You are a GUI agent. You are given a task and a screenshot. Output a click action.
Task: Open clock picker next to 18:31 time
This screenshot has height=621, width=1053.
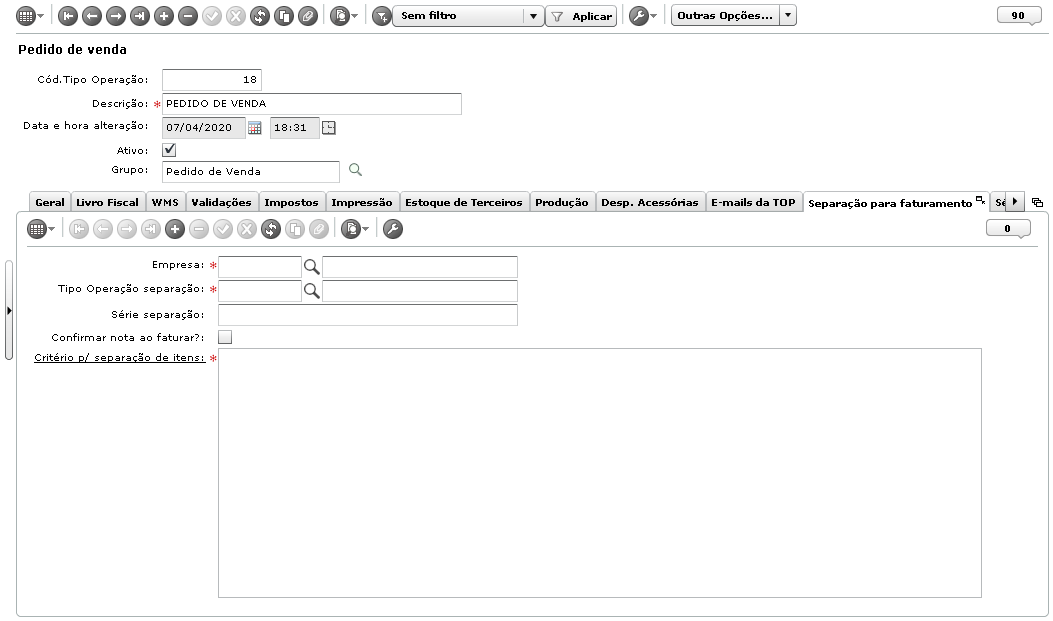point(328,128)
